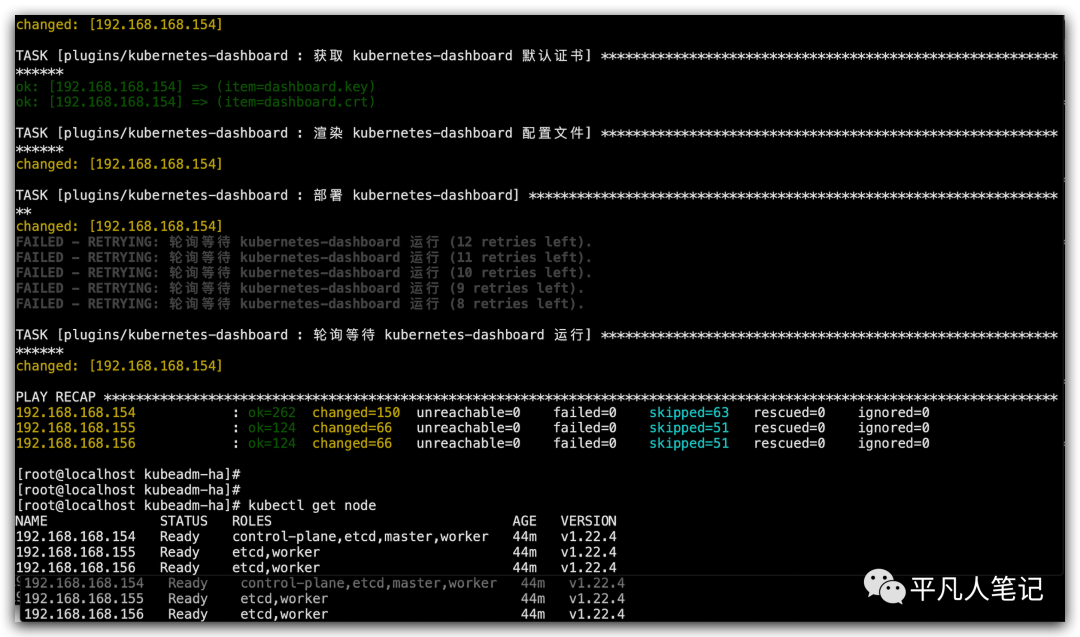Click the AGE column header
This screenshot has height=637, width=1080.
(x=524, y=521)
